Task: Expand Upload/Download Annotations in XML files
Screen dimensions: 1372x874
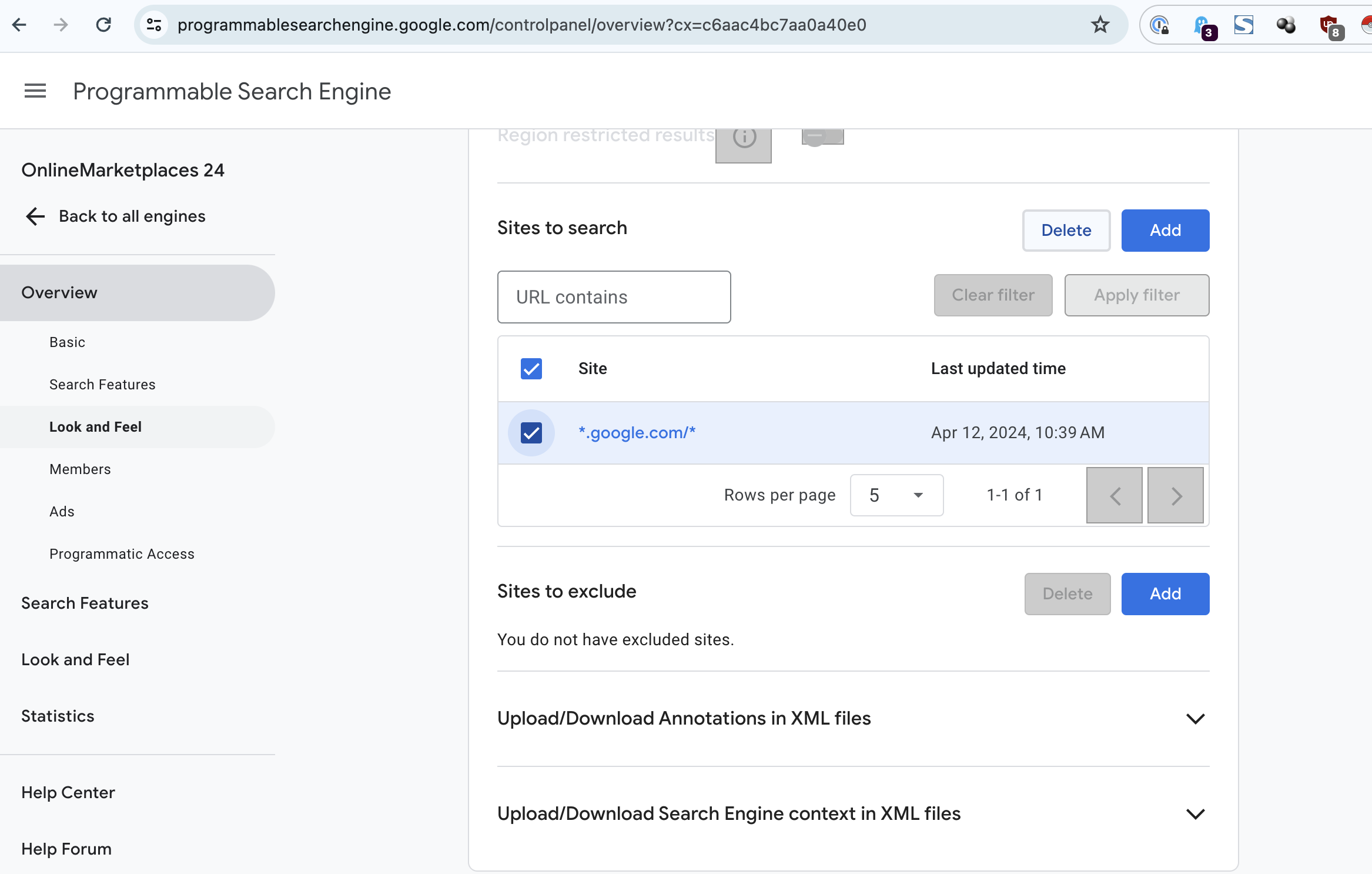Action: coord(1196,718)
